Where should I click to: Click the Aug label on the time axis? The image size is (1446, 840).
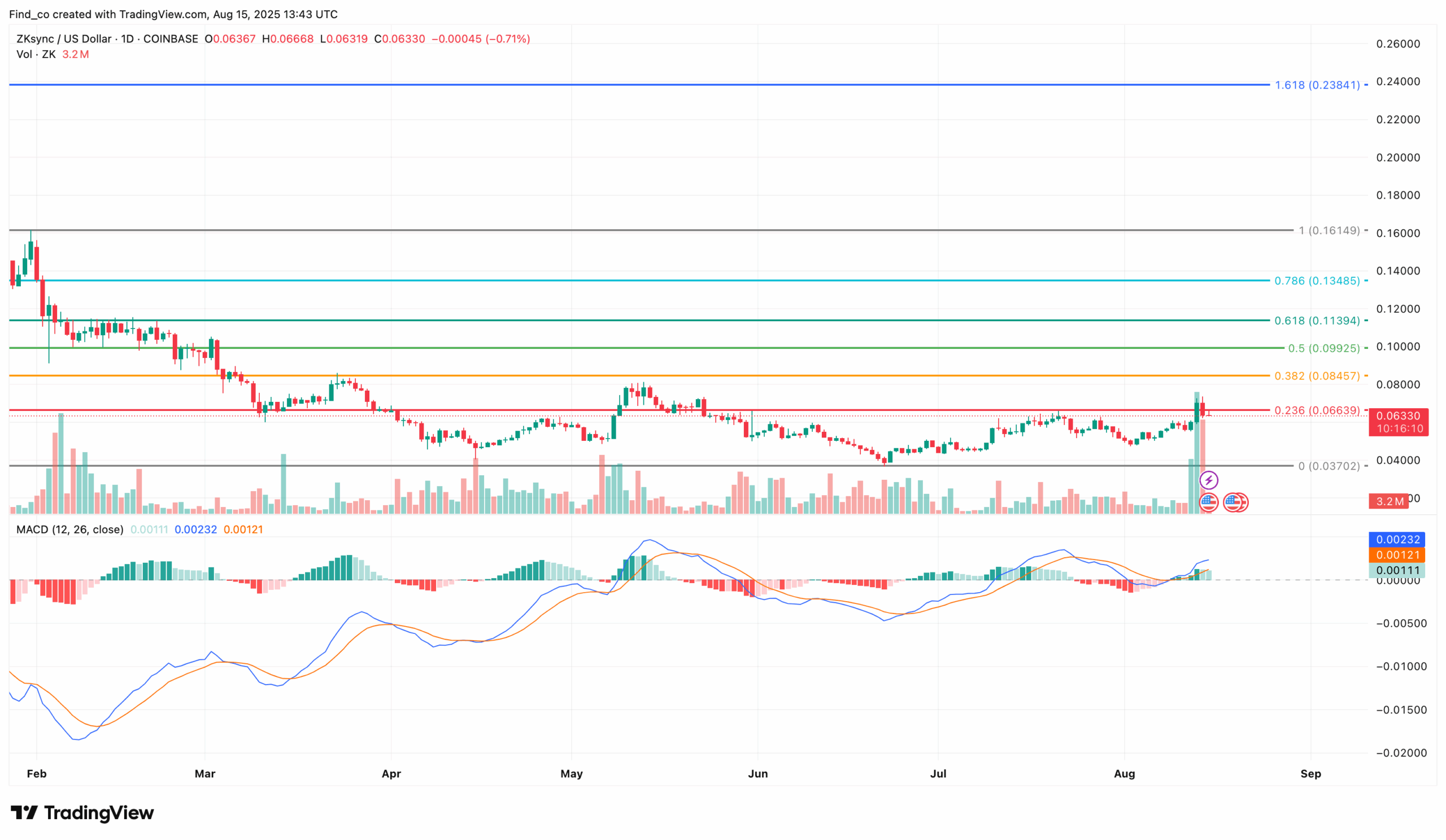pyautogui.click(x=1125, y=774)
